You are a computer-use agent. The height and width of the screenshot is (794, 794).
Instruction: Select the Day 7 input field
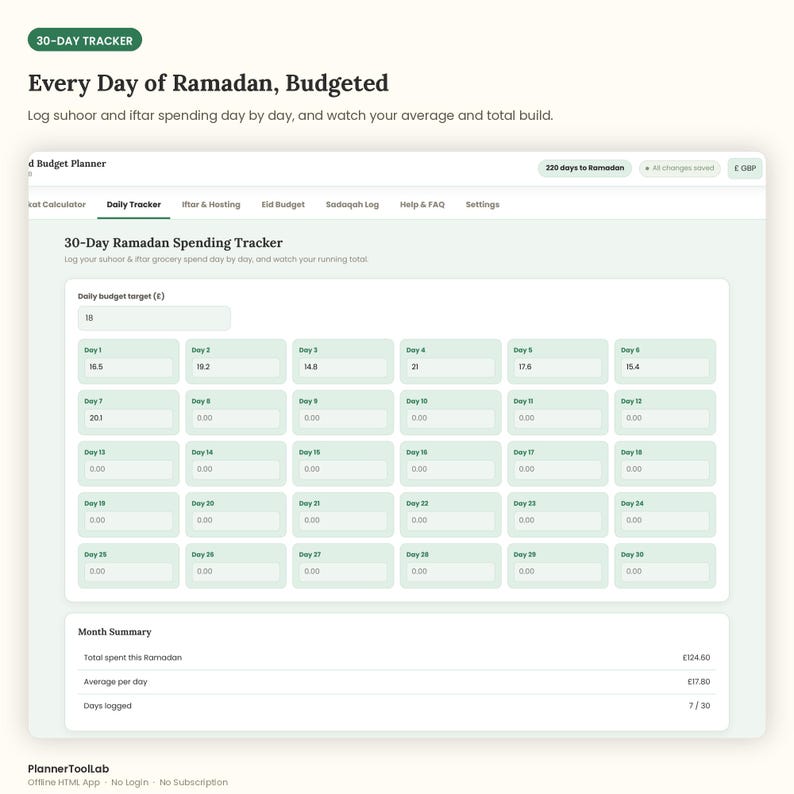[x=129, y=418]
